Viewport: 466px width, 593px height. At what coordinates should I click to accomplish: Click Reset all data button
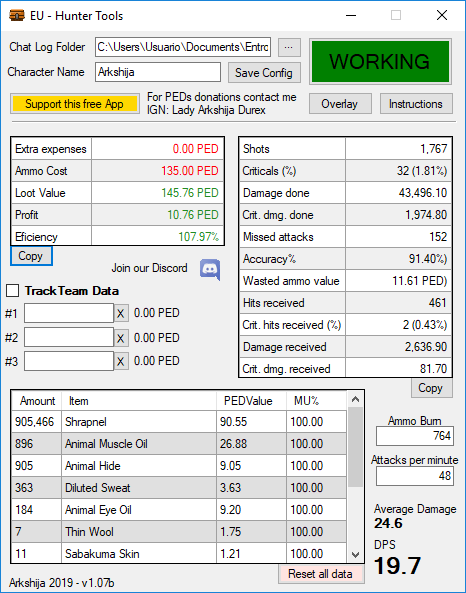(x=321, y=574)
